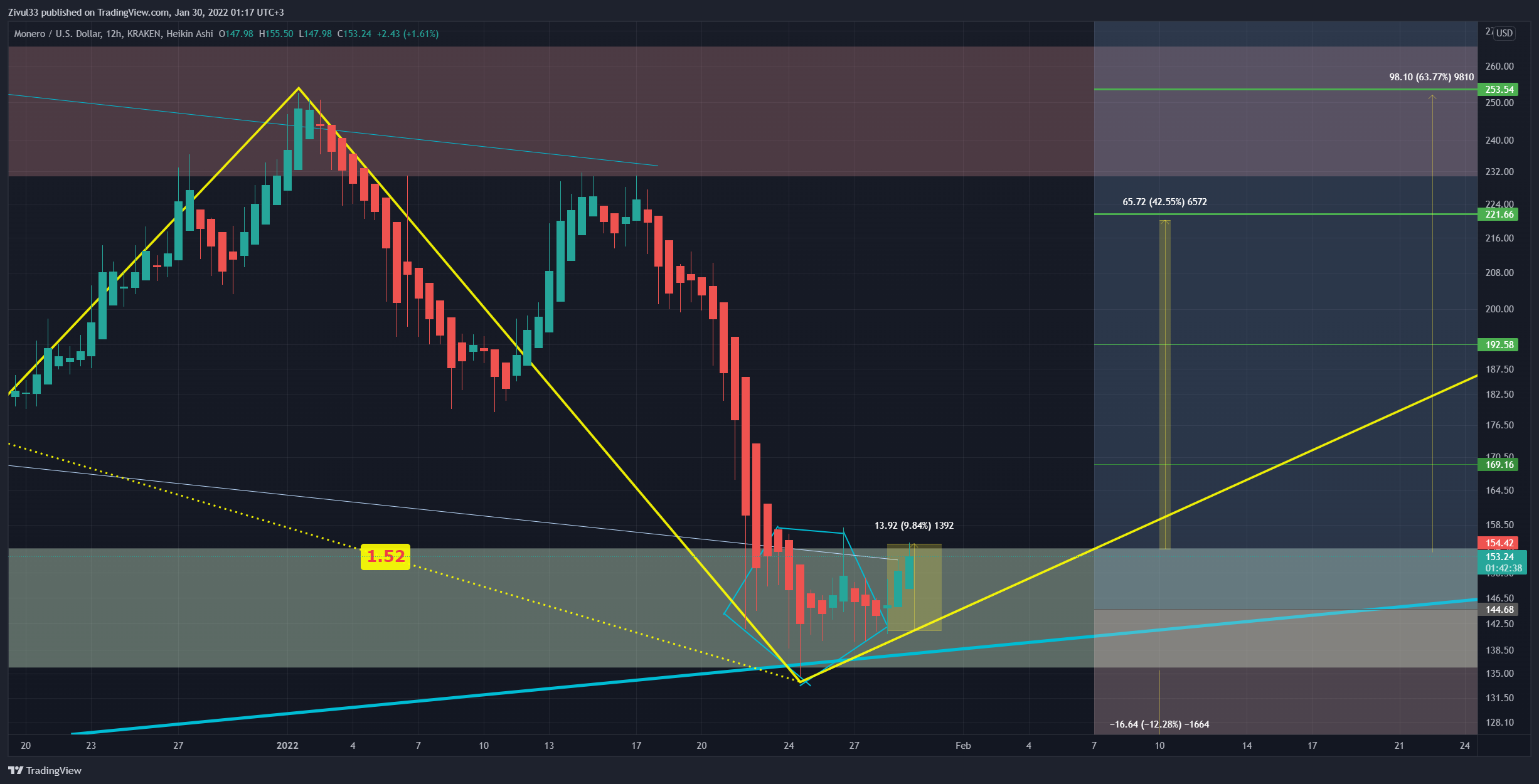Select the Low value L147.98
This screenshot has height=784, width=1539.
point(315,34)
